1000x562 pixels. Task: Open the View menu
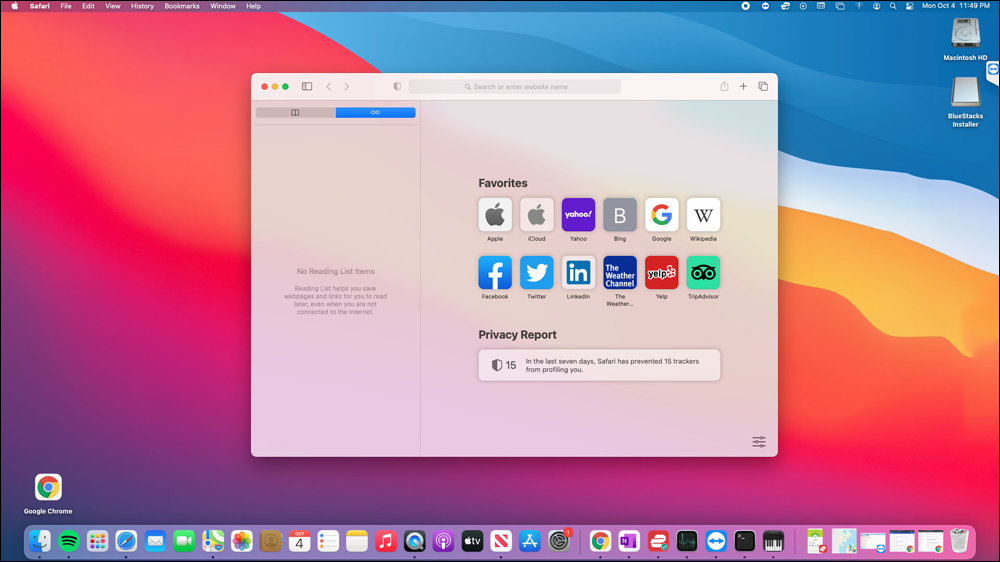click(x=112, y=6)
